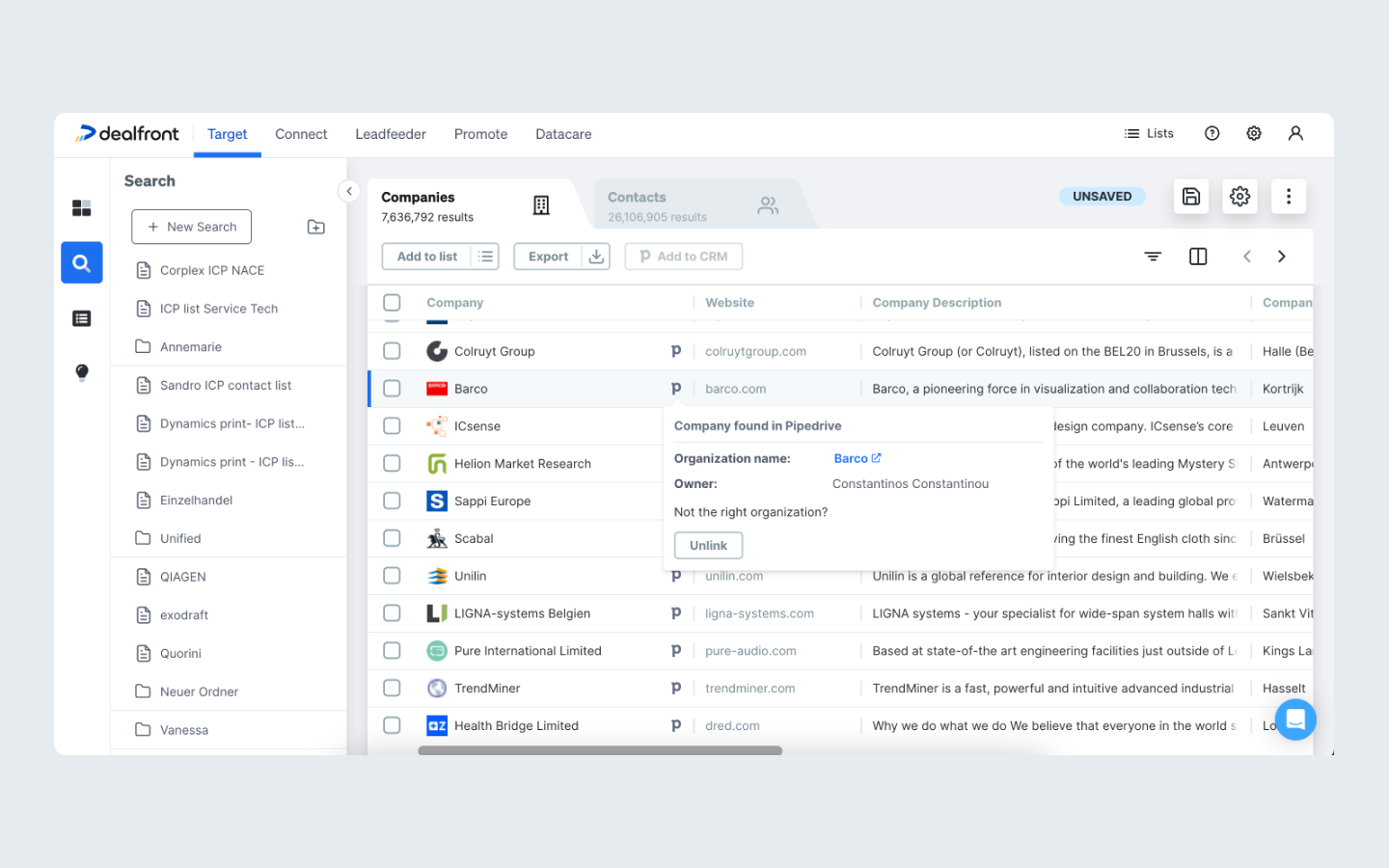
Task: Click the lightbulb insights icon
Action: coord(81,371)
